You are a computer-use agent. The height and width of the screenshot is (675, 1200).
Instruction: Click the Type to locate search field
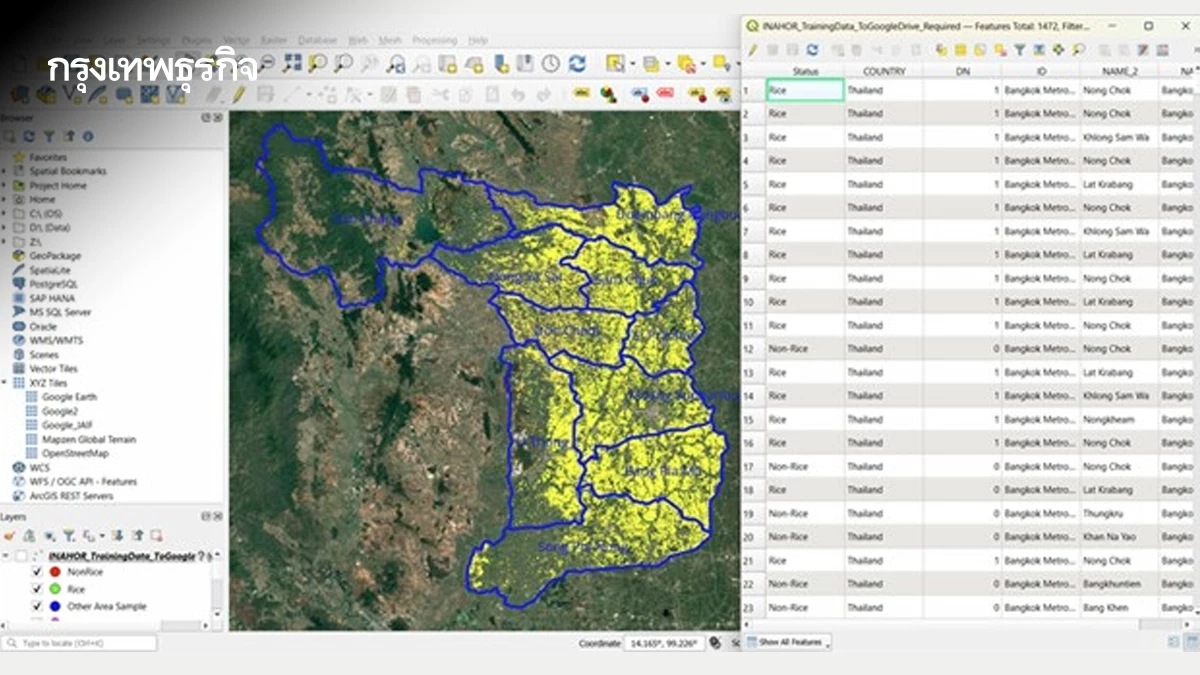click(80, 643)
